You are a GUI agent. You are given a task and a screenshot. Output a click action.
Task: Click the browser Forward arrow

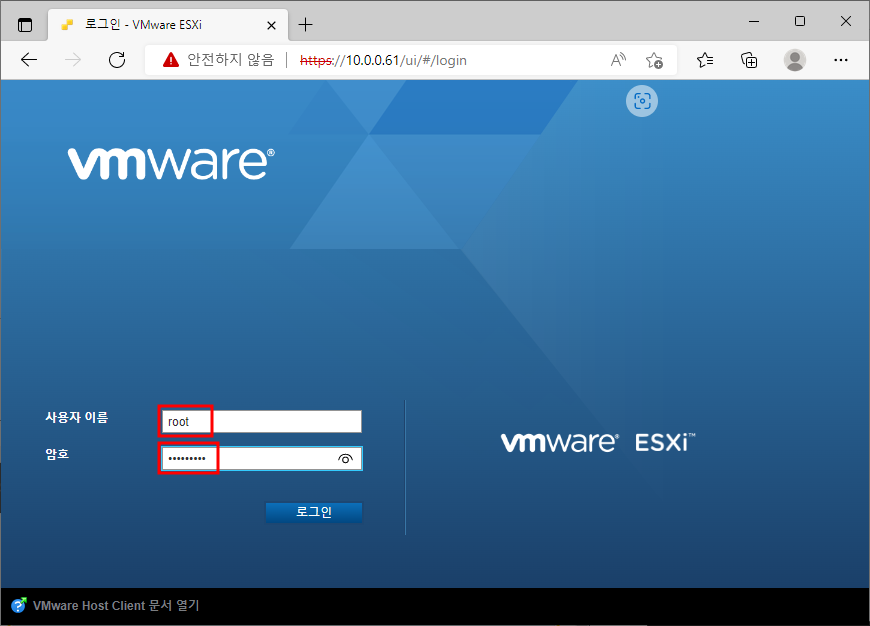(x=73, y=60)
